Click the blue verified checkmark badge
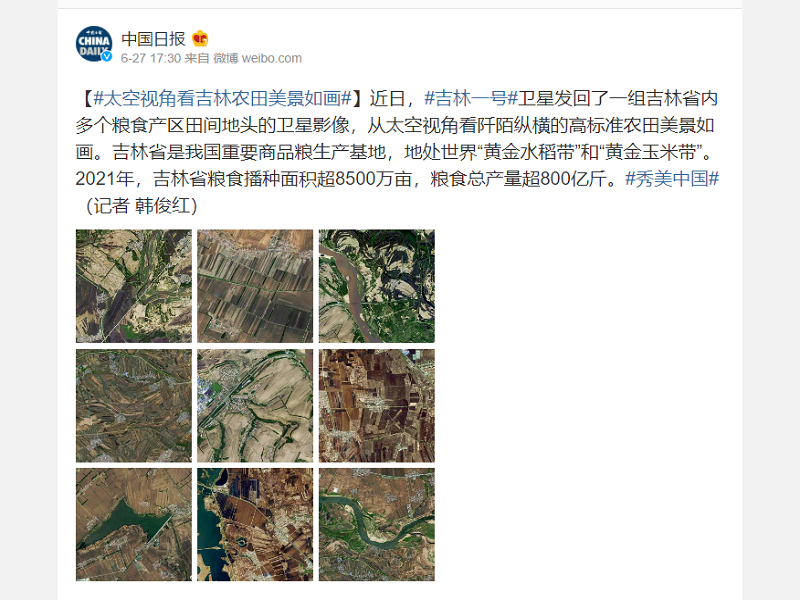800x600 pixels. click(106, 56)
